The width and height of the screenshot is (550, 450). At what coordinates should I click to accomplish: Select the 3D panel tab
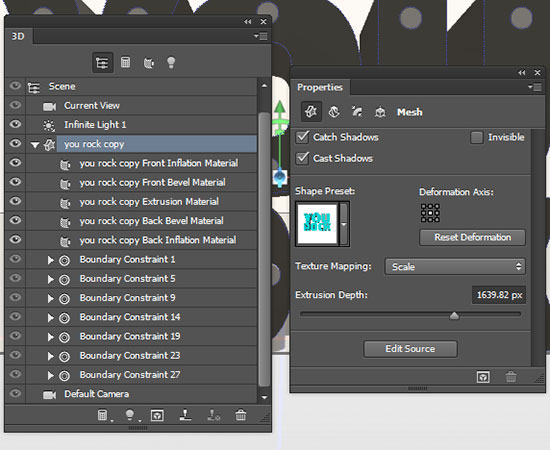(x=18, y=36)
